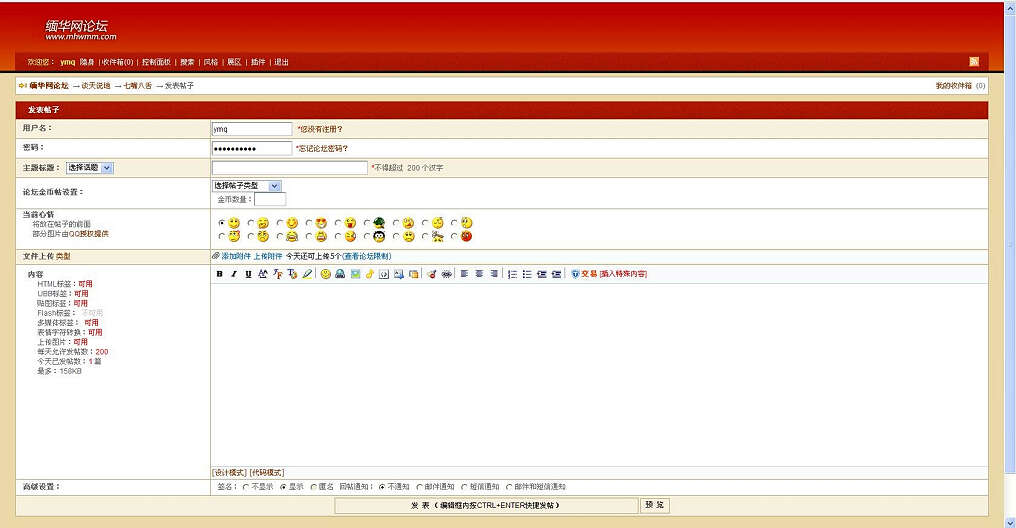Click the 发表 submit post button
The width and height of the screenshot is (1016, 528).
[486, 506]
